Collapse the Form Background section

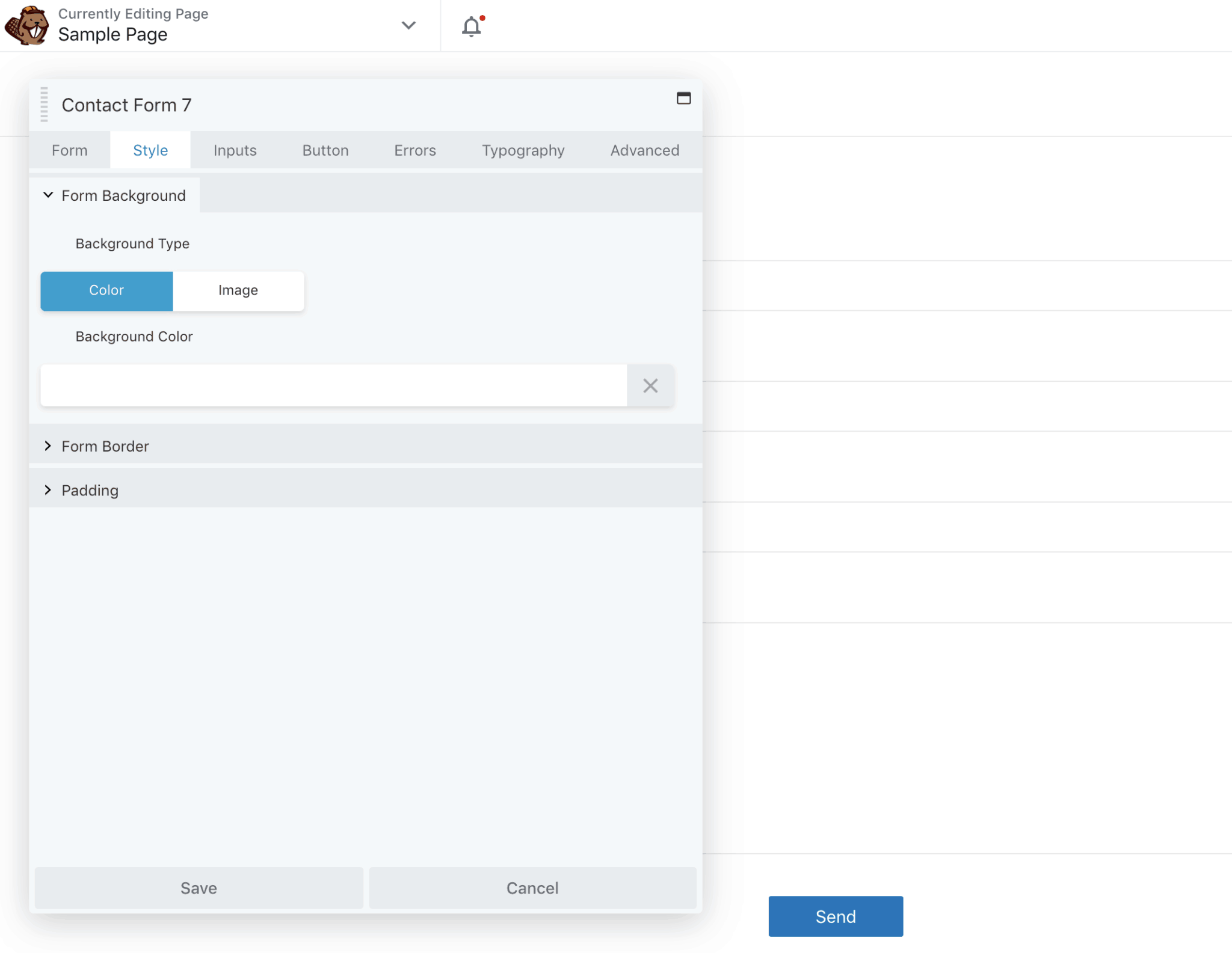coord(114,195)
